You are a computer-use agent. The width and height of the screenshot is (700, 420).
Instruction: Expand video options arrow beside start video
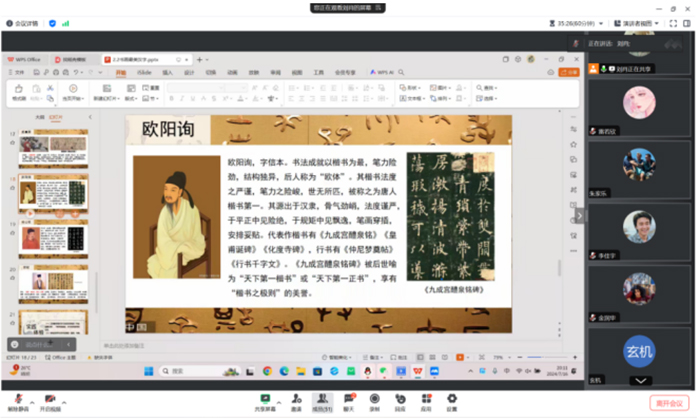point(64,403)
